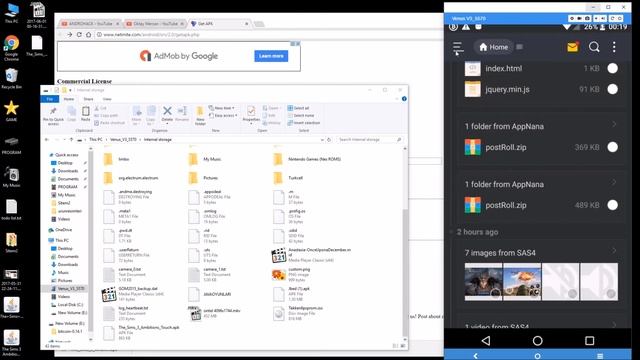The height and width of the screenshot is (360, 640).
Task: Select the 369 KB postRoll.zip circle
Action: point(612,147)
